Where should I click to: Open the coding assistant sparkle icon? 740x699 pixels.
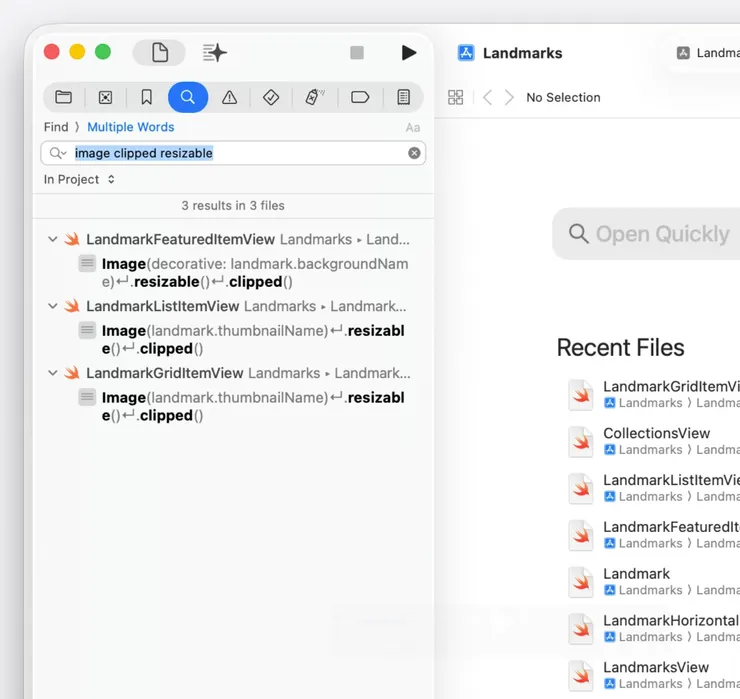pos(215,52)
